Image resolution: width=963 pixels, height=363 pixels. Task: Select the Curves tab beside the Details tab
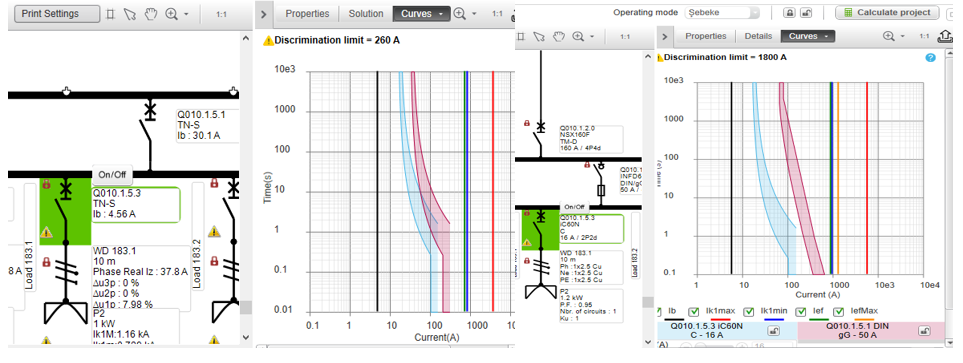808,36
